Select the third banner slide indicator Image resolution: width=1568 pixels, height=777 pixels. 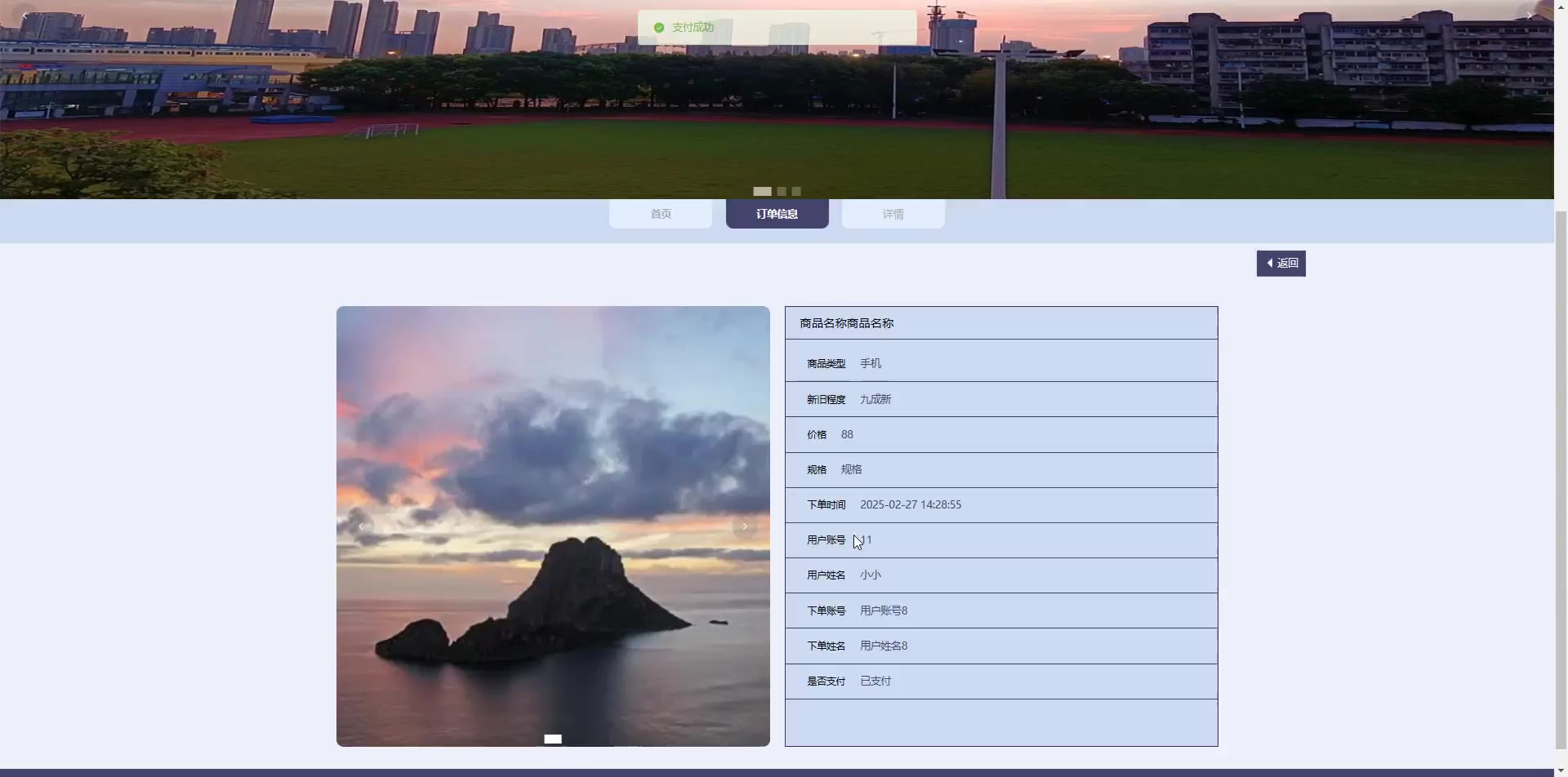[796, 191]
